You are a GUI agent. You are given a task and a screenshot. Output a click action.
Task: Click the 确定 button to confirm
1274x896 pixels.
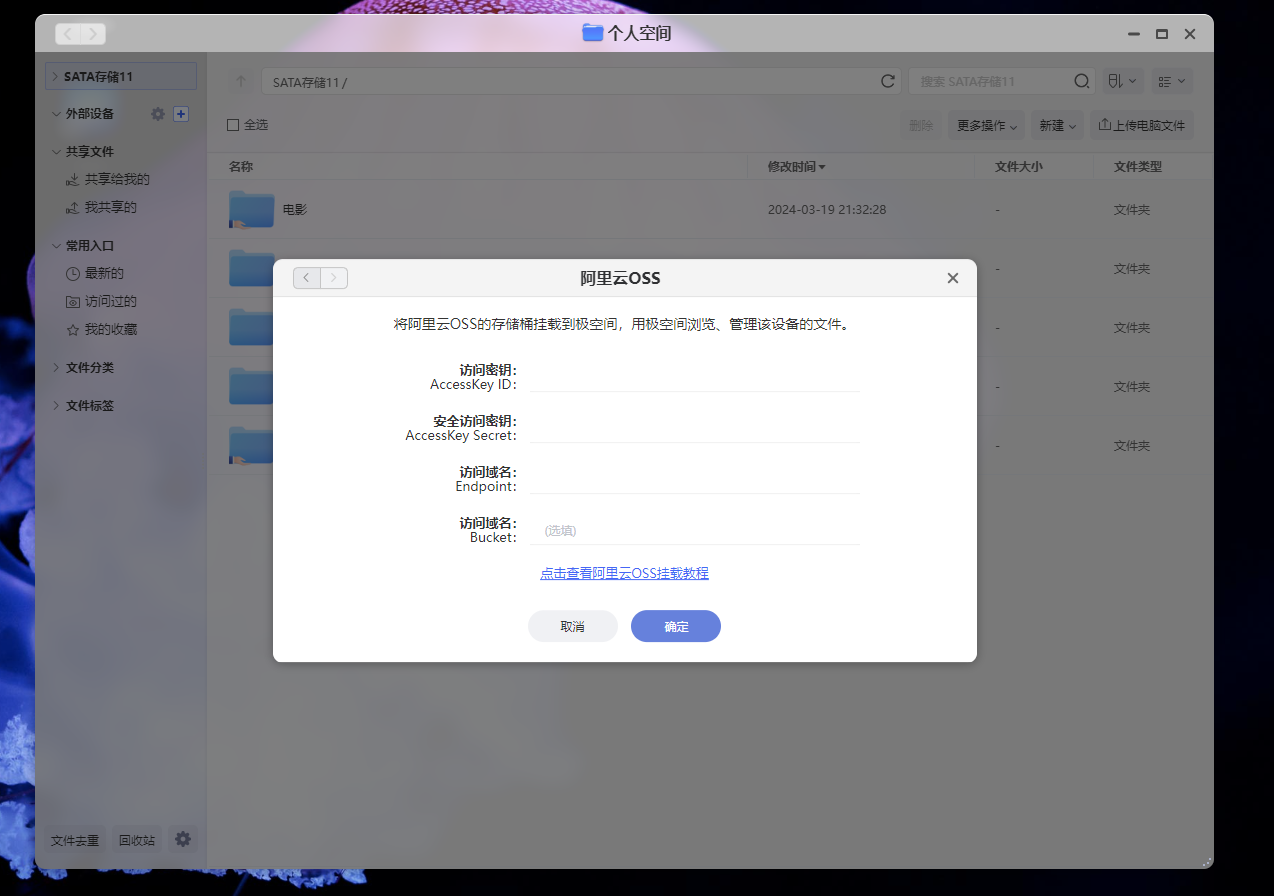[675, 625]
